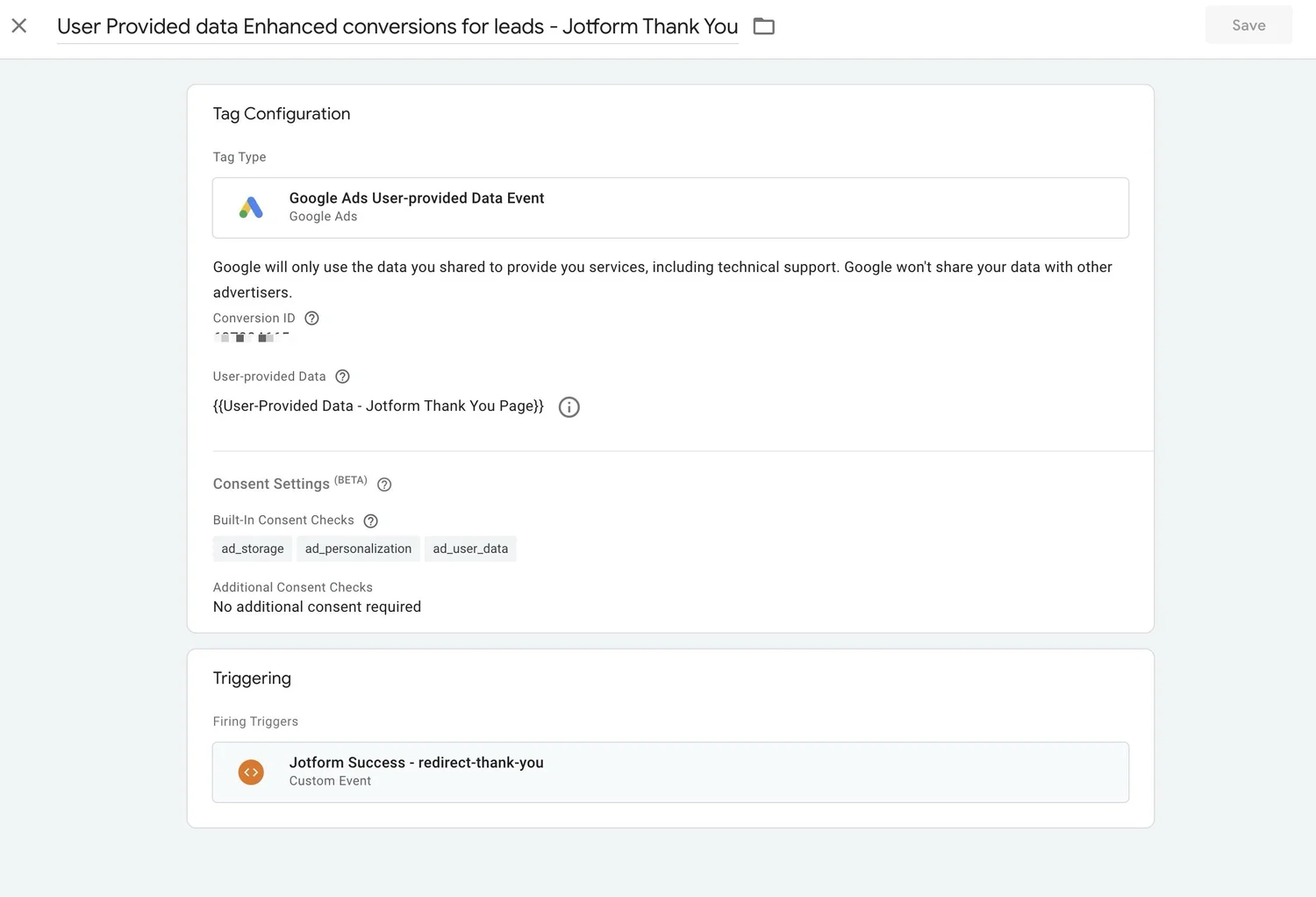This screenshot has height=897, width=1316.
Task: Click the Google Ads logo icon
Action: pyautogui.click(x=251, y=208)
